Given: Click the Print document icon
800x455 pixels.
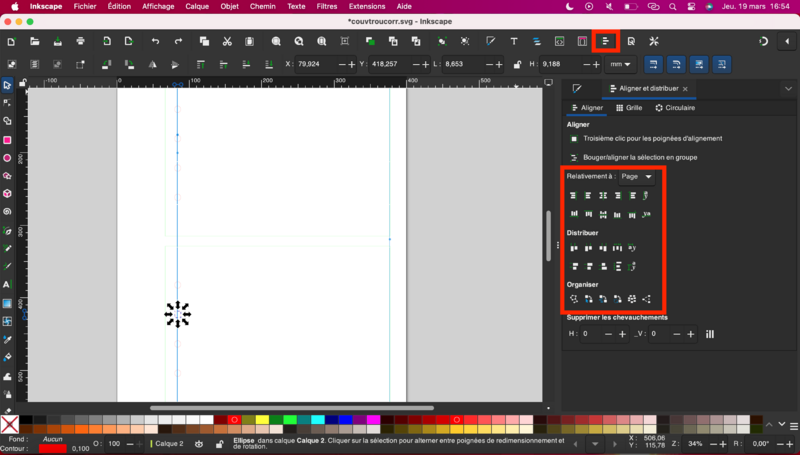Looking at the screenshot, I should 80,41.
